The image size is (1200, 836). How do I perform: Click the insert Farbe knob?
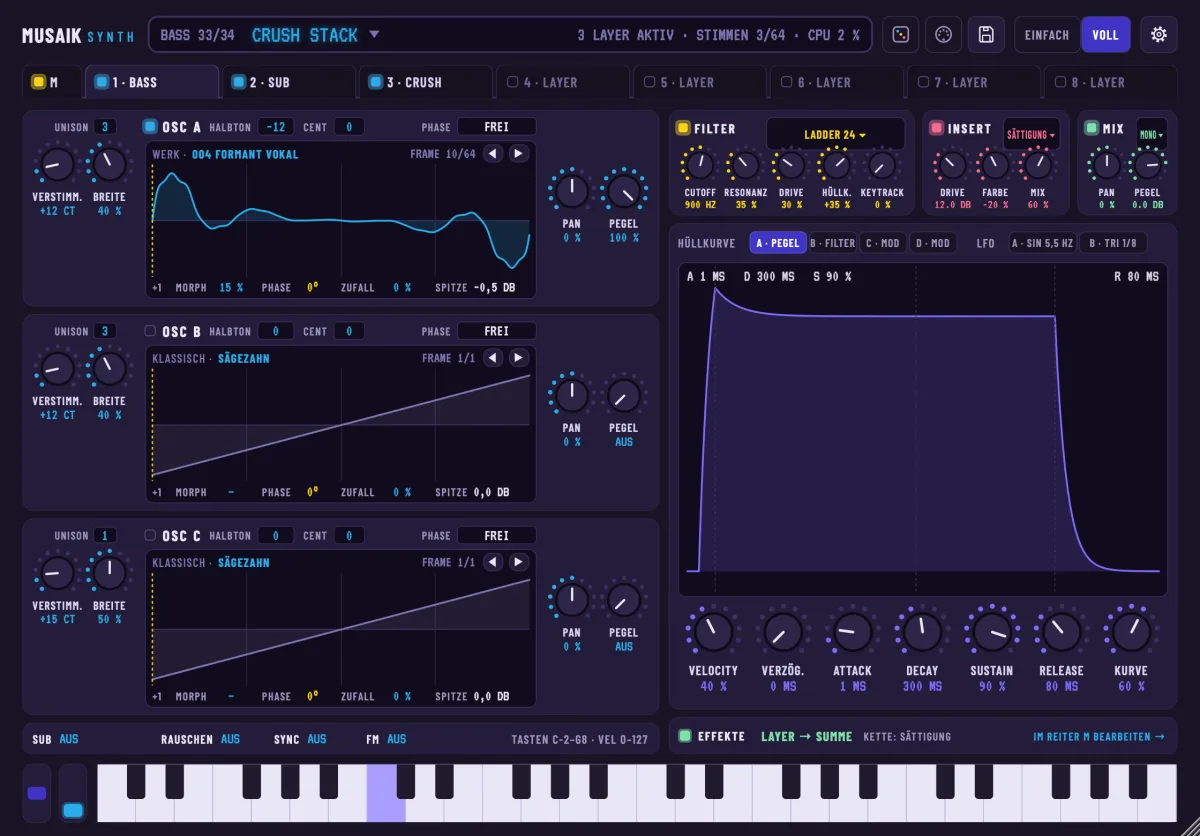994,165
